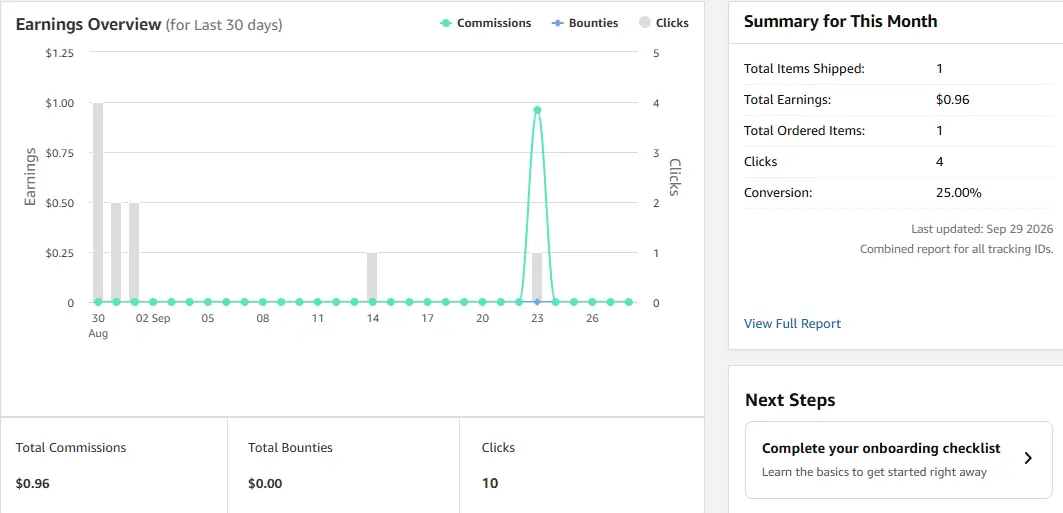
Task: Click the $1.25 earnings axis label
Action: pos(60,53)
